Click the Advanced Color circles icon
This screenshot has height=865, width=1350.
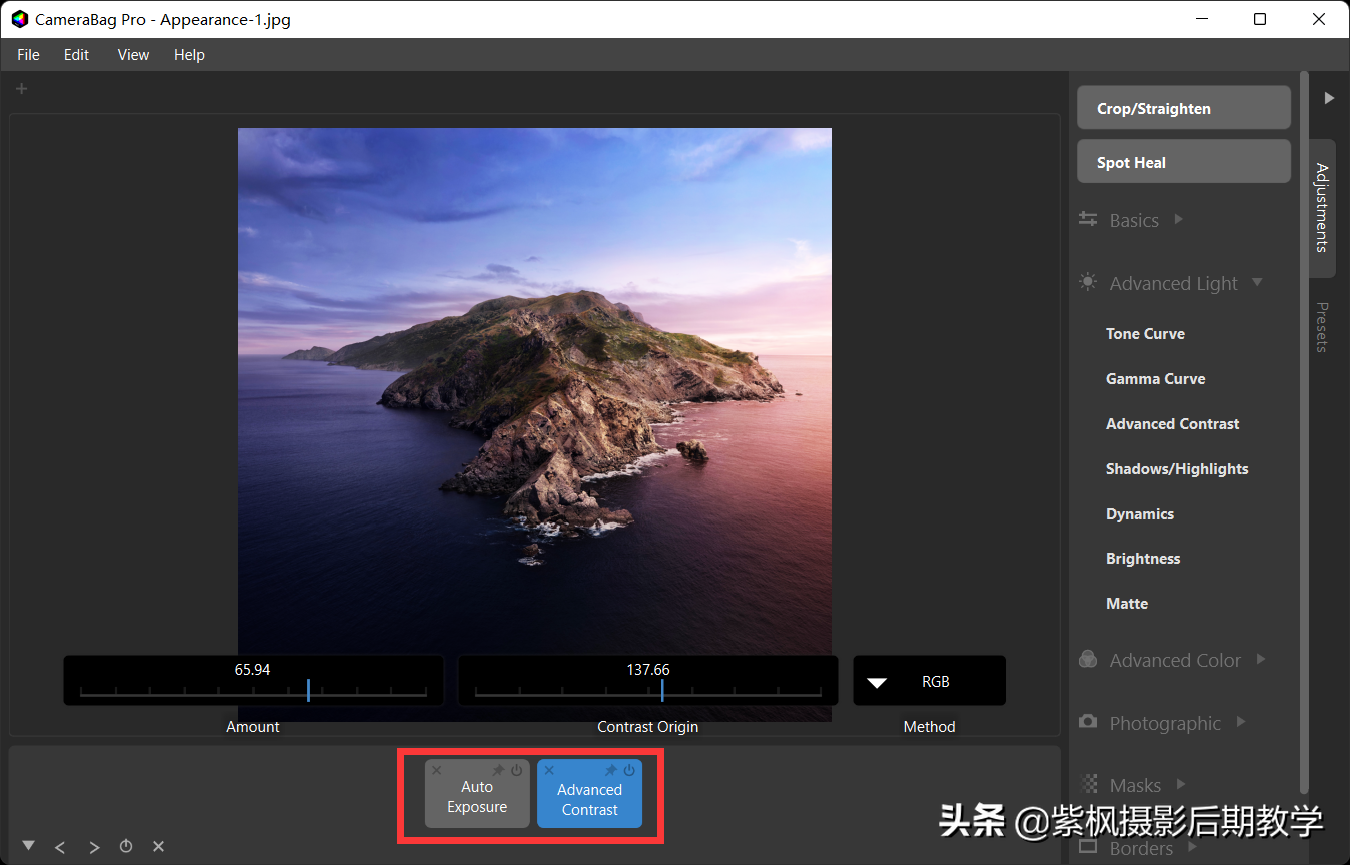click(x=1088, y=659)
